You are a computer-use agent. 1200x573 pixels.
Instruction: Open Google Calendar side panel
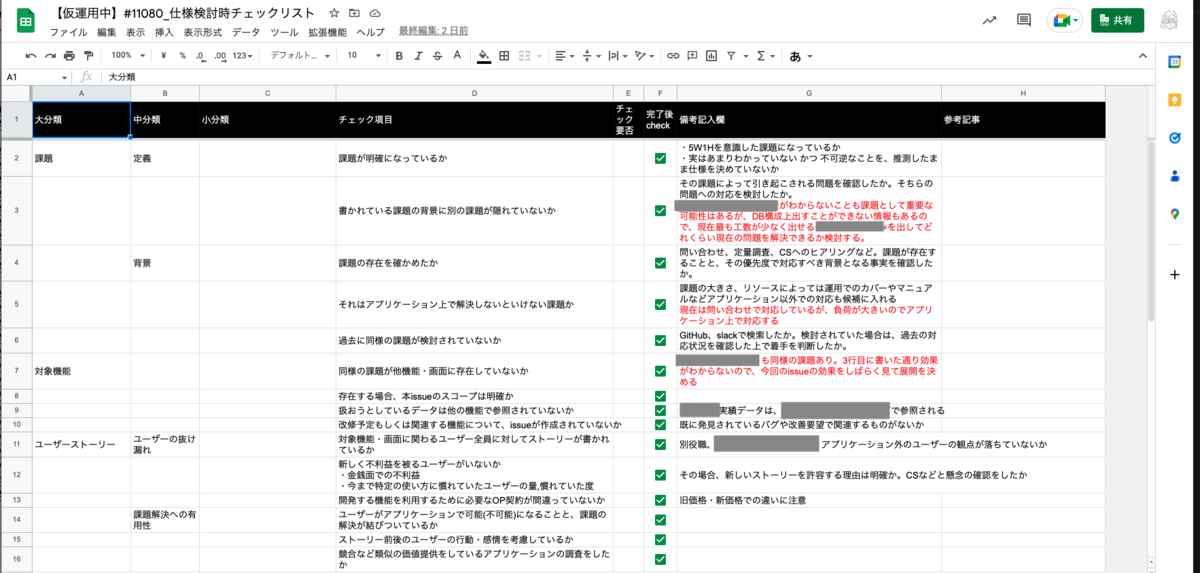[x=1175, y=62]
